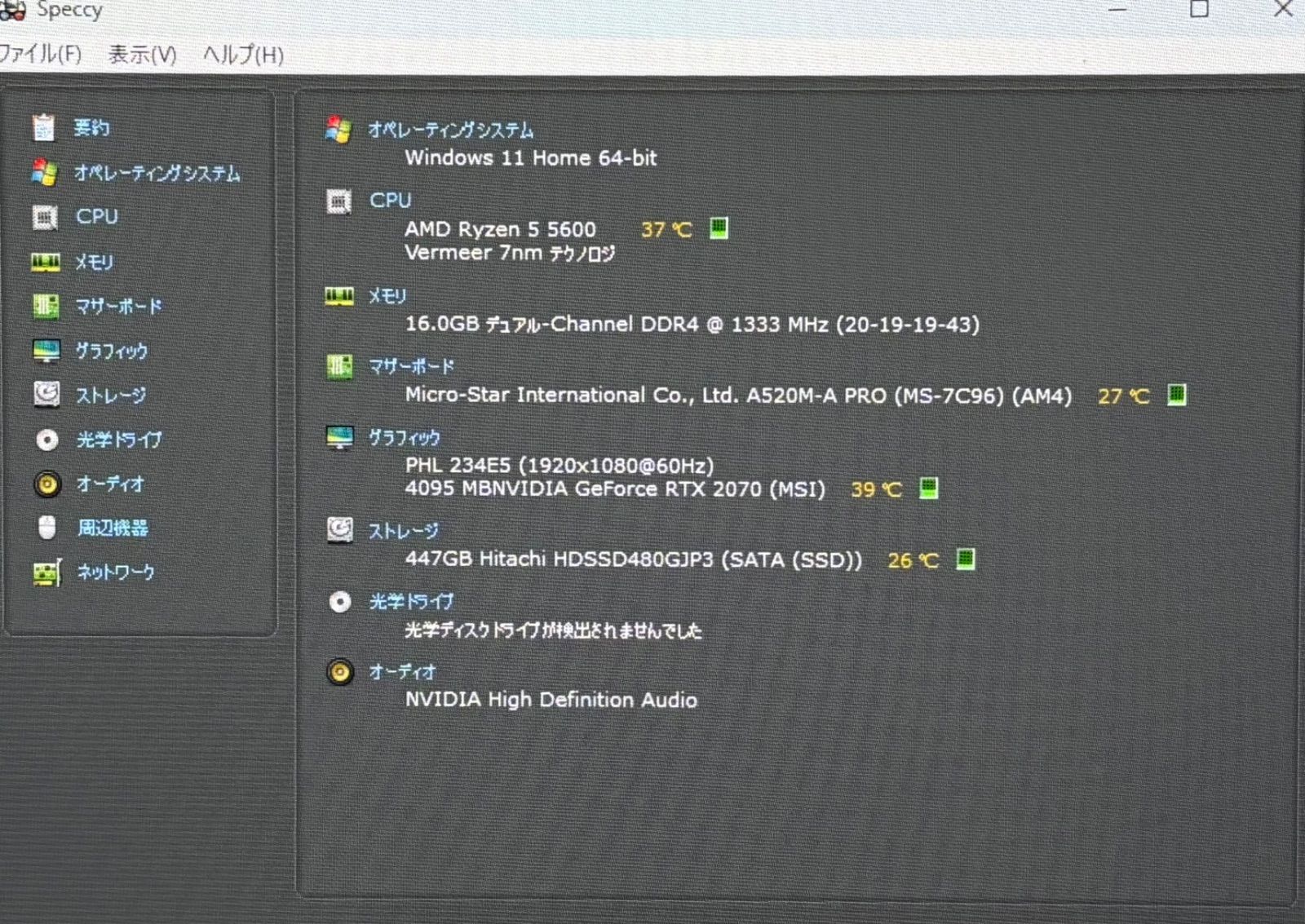Image resolution: width=1305 pixels, height=924 pixels.
Task: Click the GPU temperature 39 °C
Action: click(877, 489)
